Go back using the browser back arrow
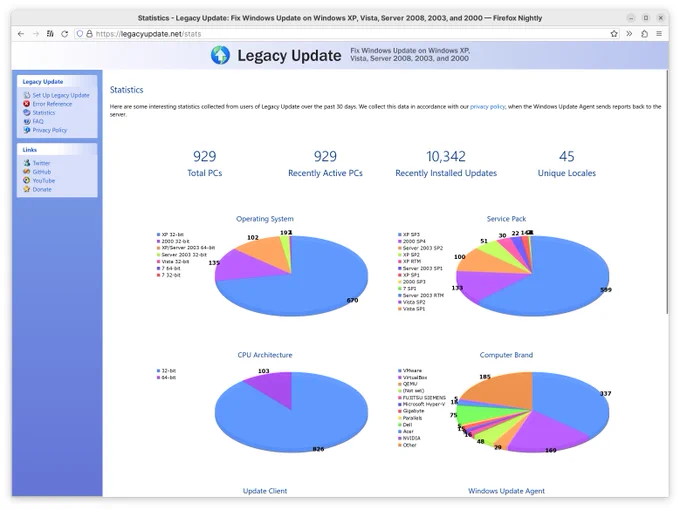This screenshot has height=510, width=680. pos(21,34)
